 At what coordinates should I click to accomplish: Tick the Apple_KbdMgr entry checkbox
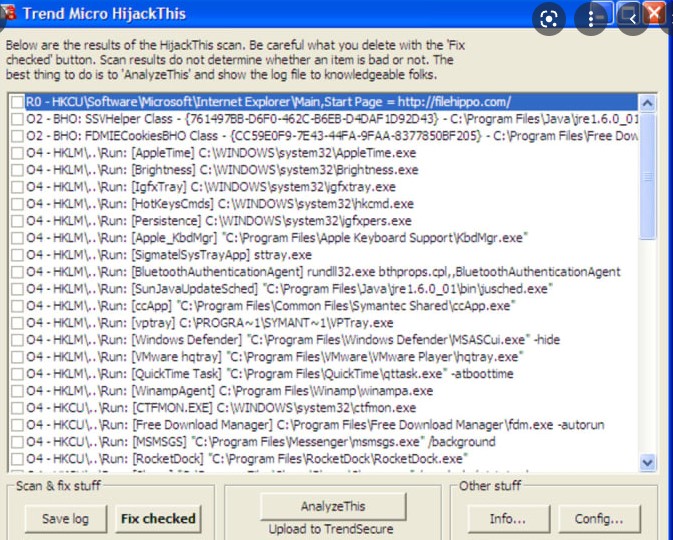point(17,238)
